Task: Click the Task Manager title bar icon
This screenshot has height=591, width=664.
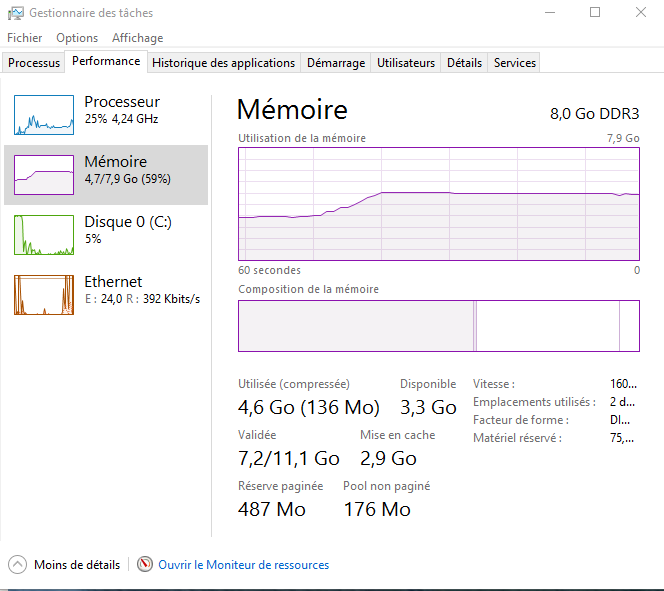Action: 16,13
